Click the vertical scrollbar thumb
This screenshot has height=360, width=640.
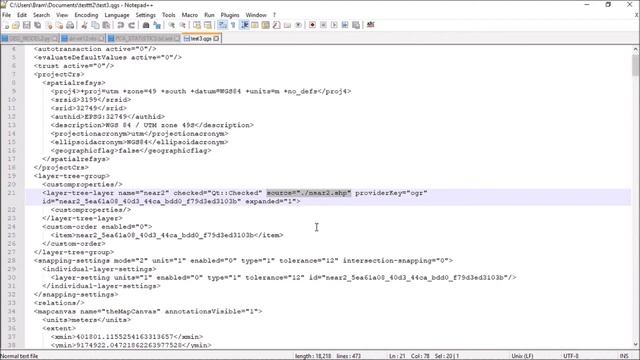tap(636, 65)
